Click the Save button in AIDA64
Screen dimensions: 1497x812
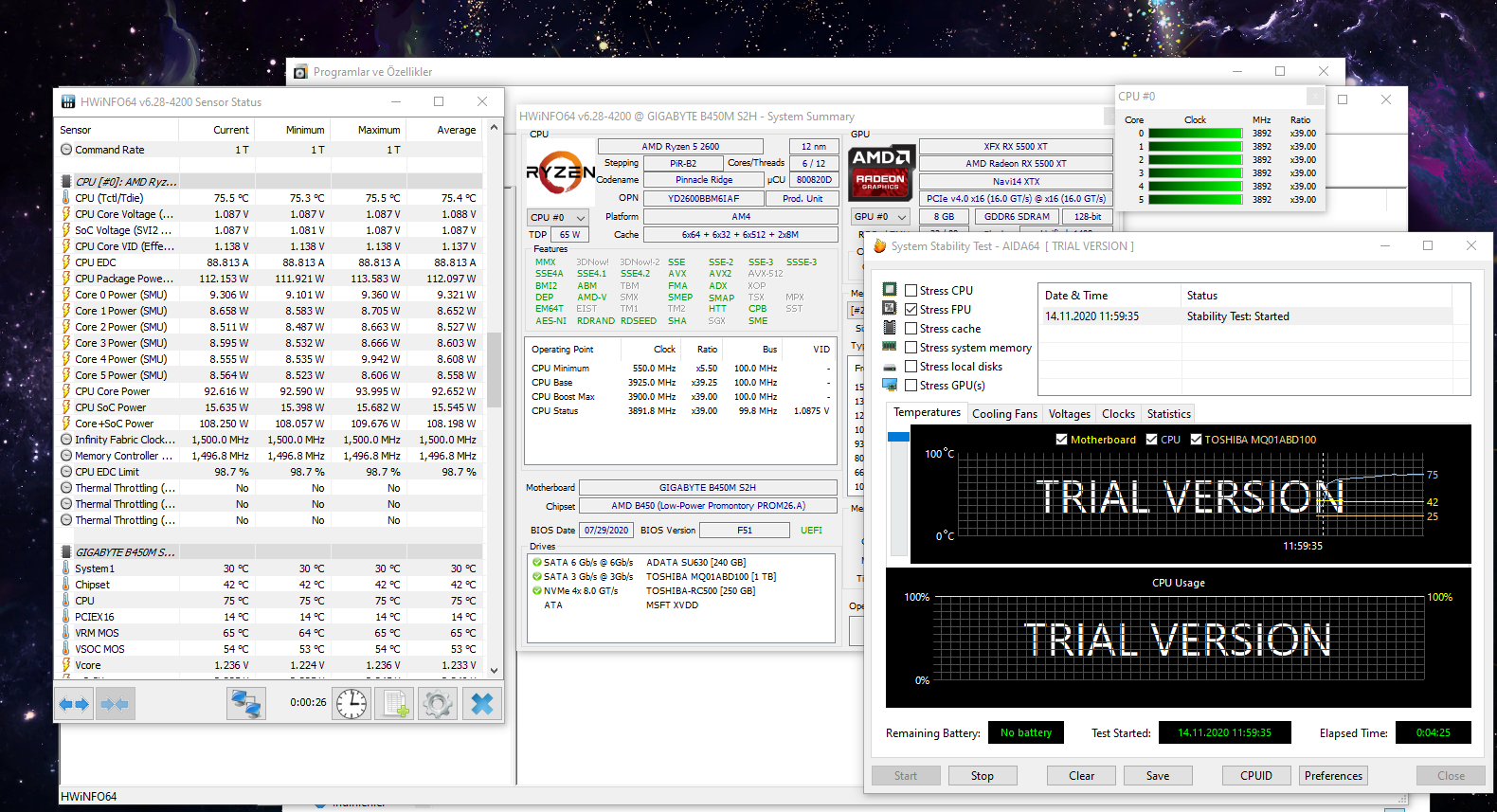click(1158, 776)
